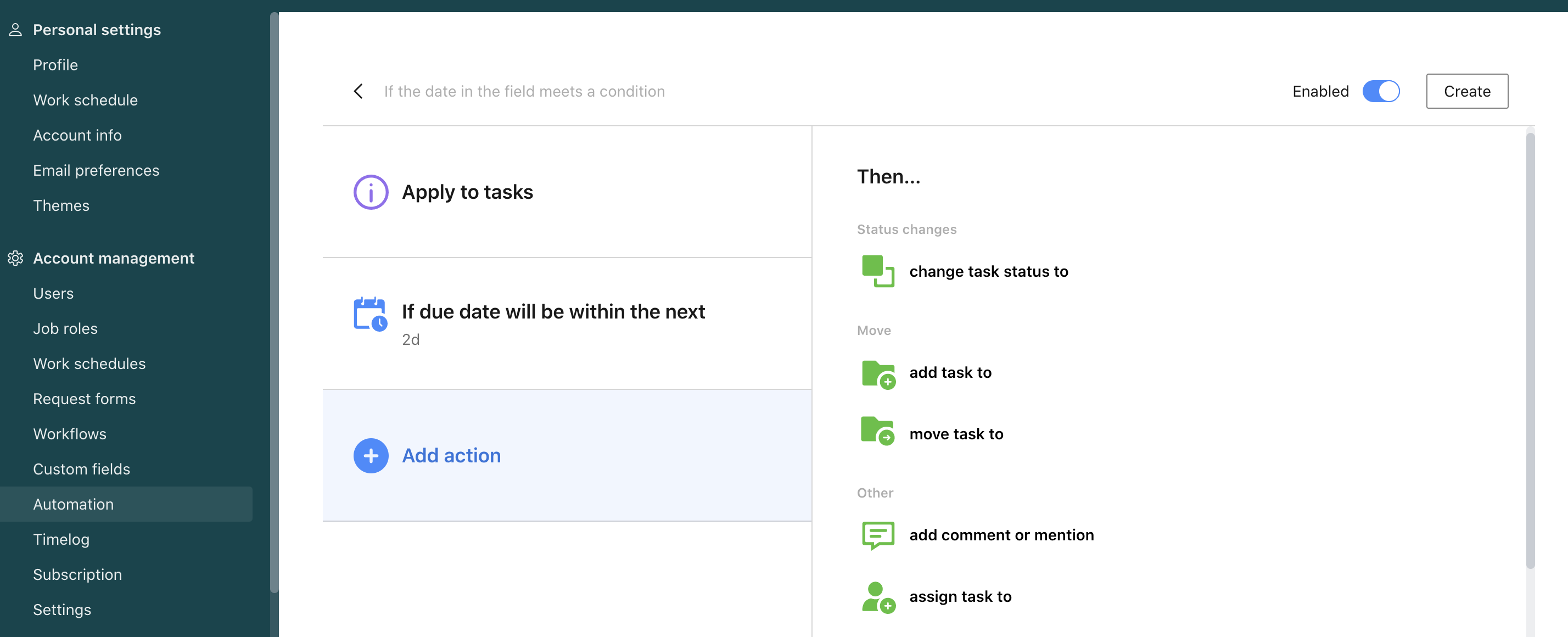Screen dimensions: 1568x637
Task: Click the info icon beside Apply to tasks
Action: coord(371,192)
